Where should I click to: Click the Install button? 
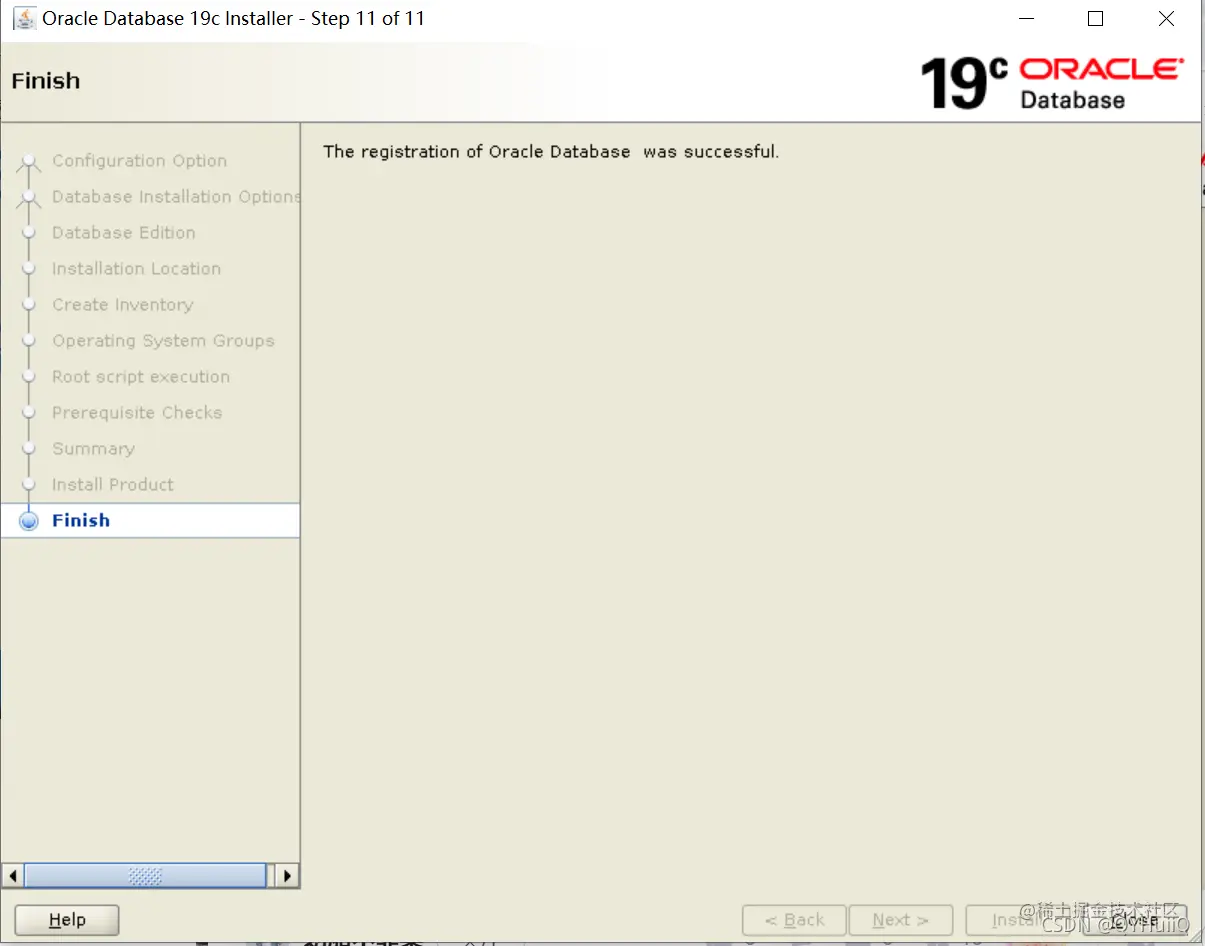(1020, 920)
